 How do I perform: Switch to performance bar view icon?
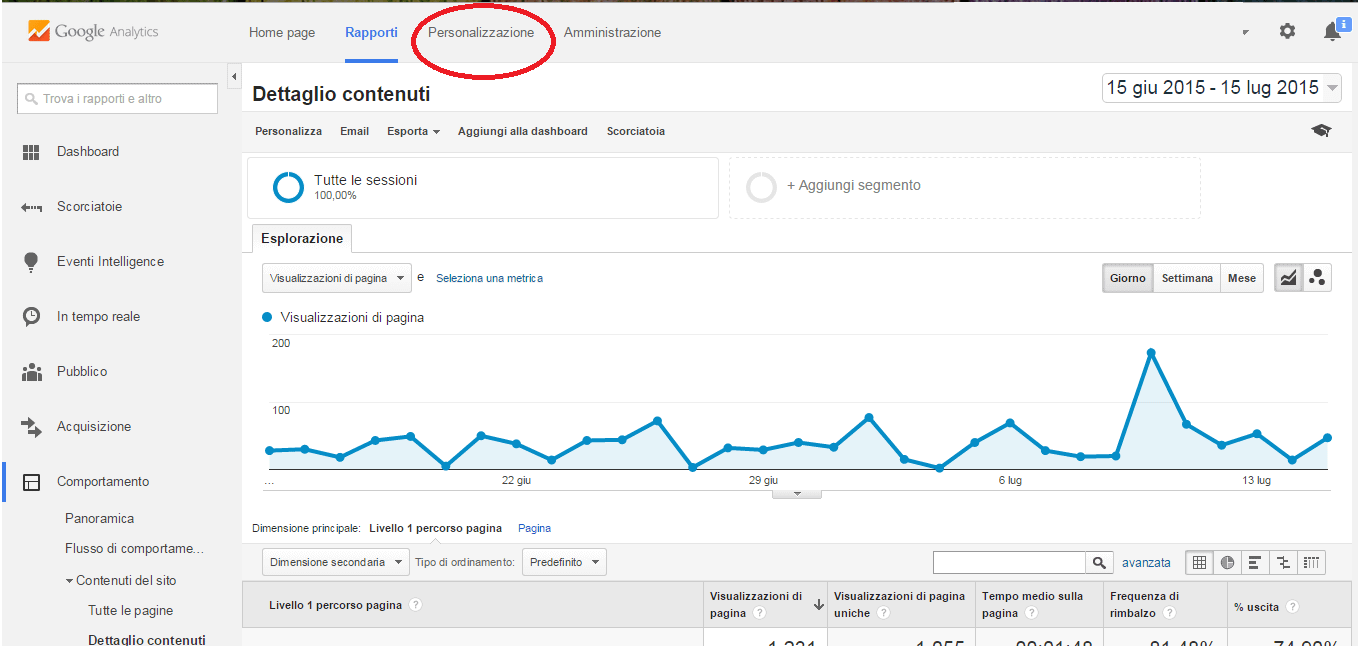click(x=1255, y=563)
